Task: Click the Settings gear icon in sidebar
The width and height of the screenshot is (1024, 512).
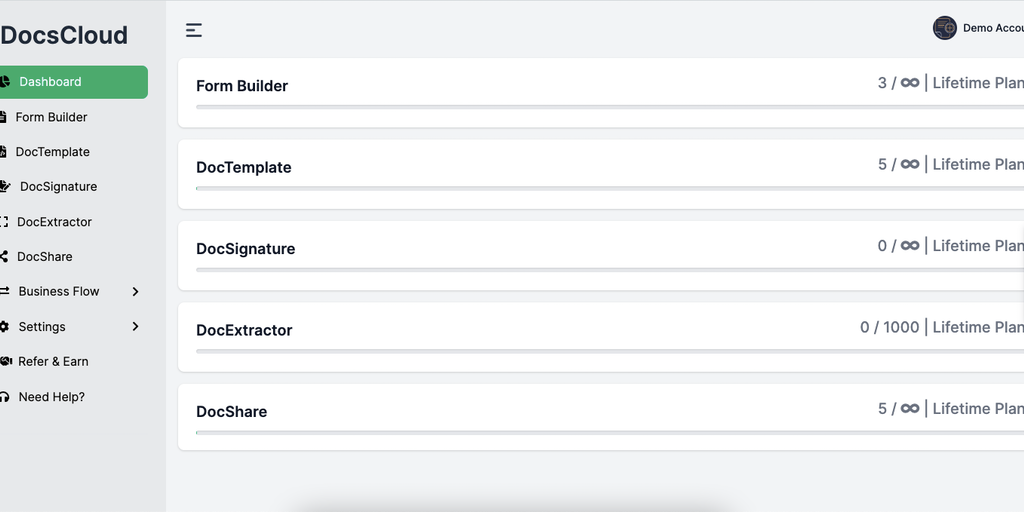Action: [x=5, y=327]
